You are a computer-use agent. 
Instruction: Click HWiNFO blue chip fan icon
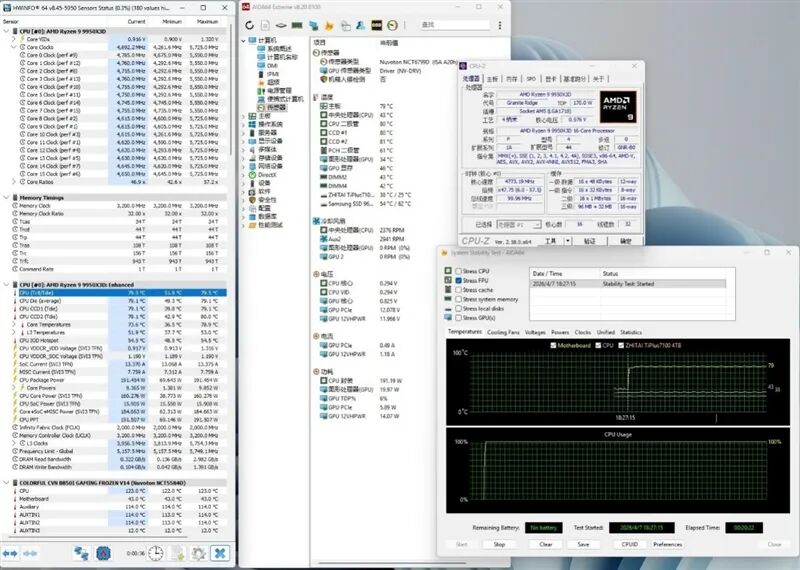coord(103,553)
